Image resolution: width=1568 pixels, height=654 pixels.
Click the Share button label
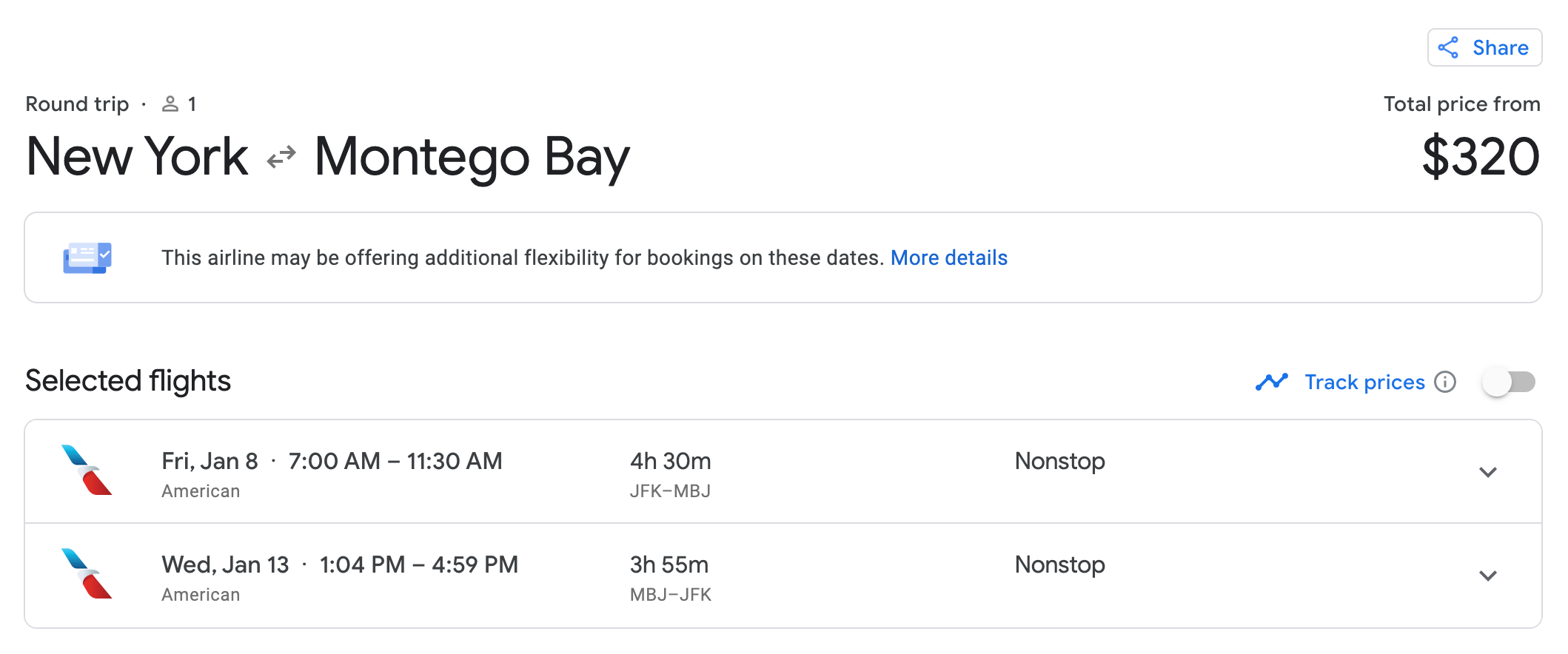(x=1500, y=47)
